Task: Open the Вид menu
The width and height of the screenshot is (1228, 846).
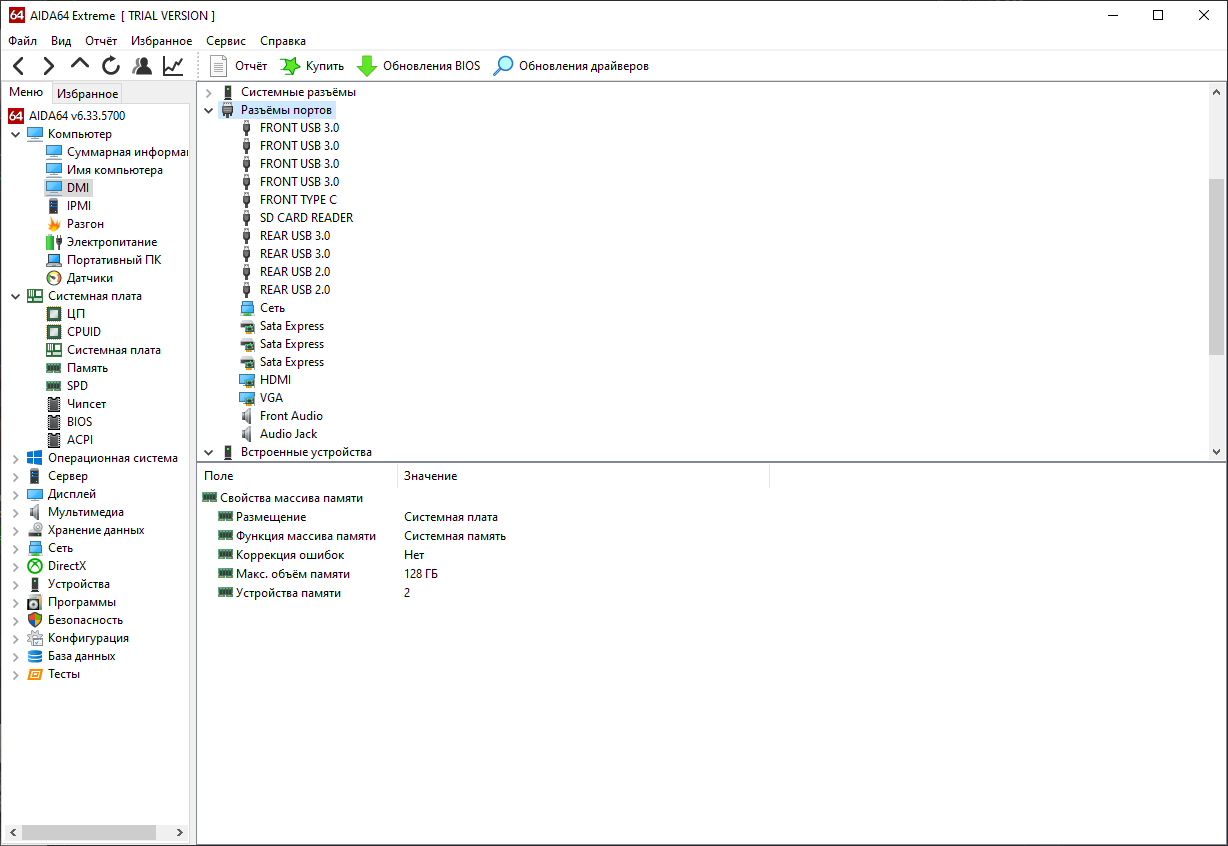Action: [x=61, y=41]
